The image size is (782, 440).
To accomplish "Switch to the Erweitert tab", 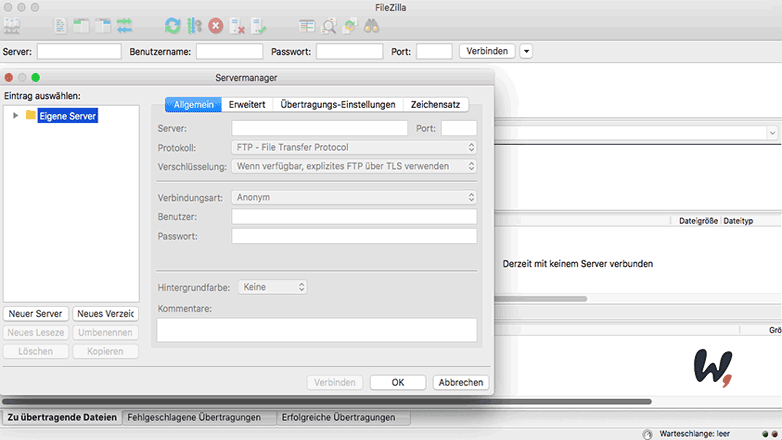I will coord(247,104).
